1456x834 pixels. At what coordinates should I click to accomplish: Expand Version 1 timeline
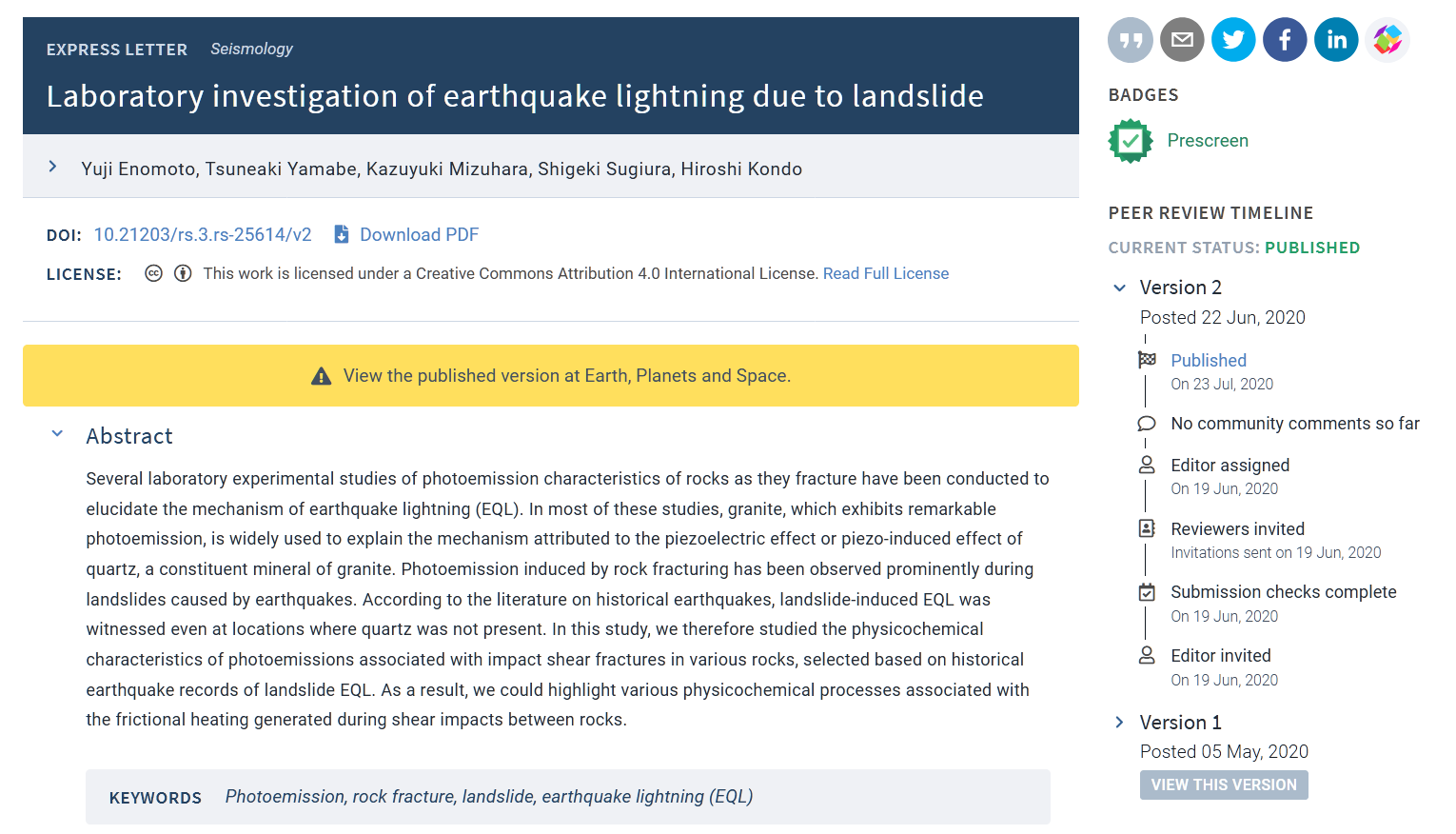pyautogui.click(x=1120, y=723)
